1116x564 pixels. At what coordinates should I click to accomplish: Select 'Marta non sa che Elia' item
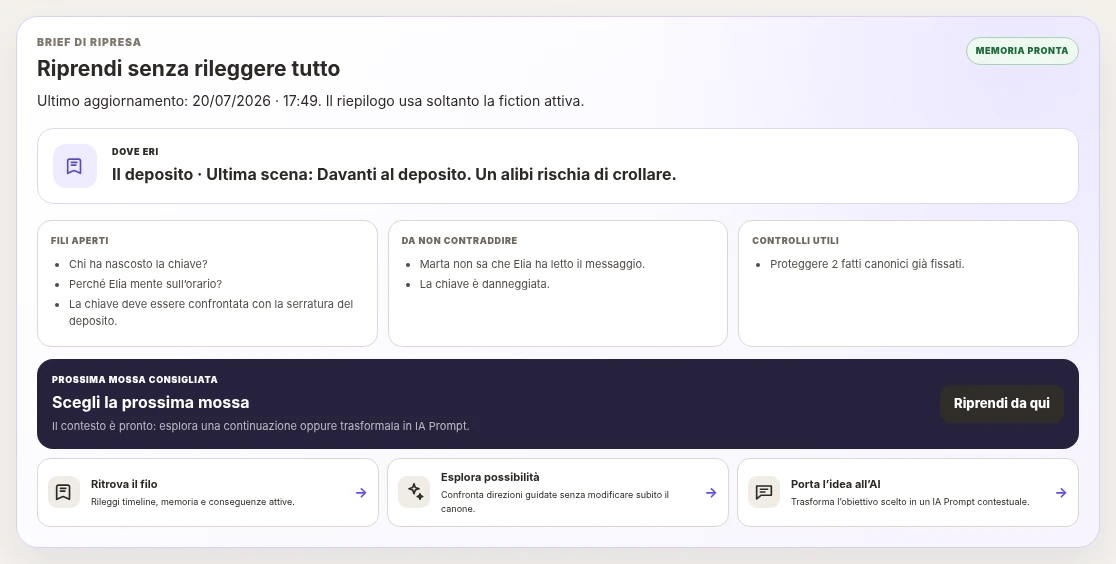[532, 264]
